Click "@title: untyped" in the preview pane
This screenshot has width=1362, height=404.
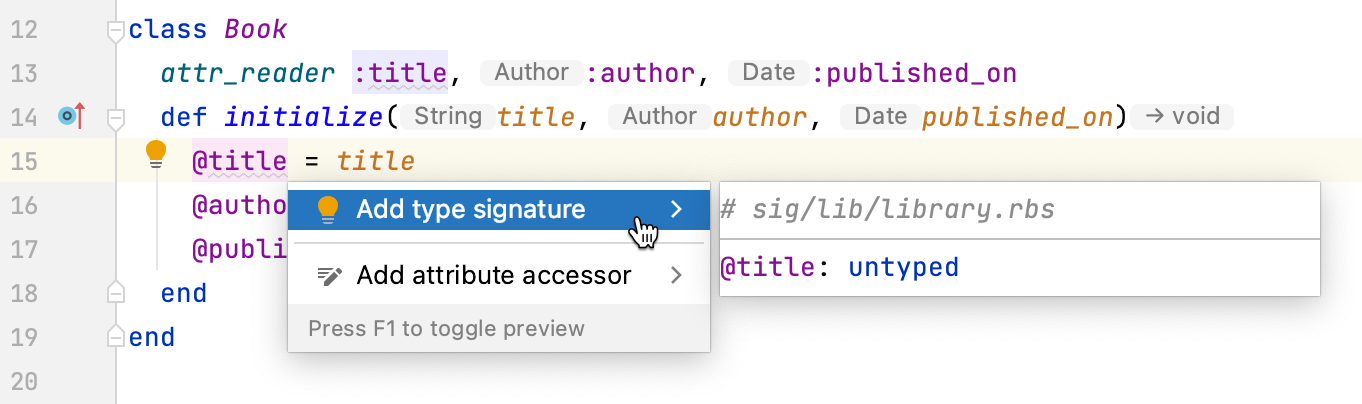tap(839, 268)
